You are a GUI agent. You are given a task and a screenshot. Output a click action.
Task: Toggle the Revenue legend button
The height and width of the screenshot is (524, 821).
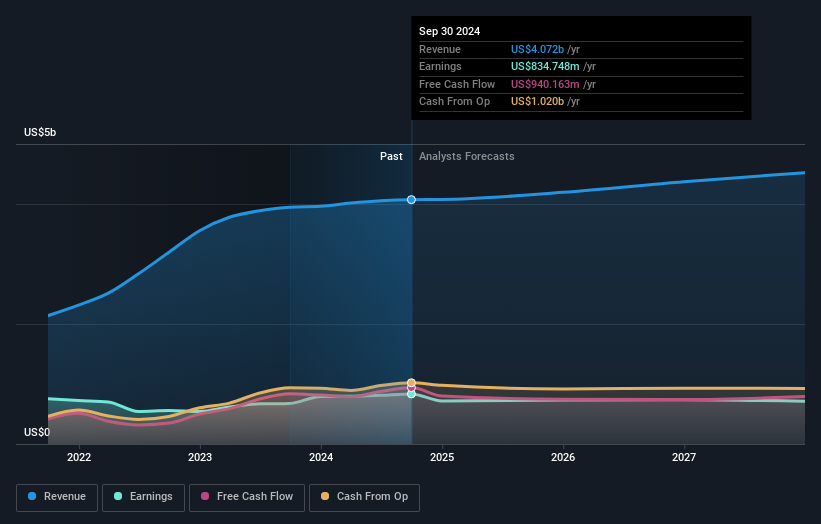57,497
